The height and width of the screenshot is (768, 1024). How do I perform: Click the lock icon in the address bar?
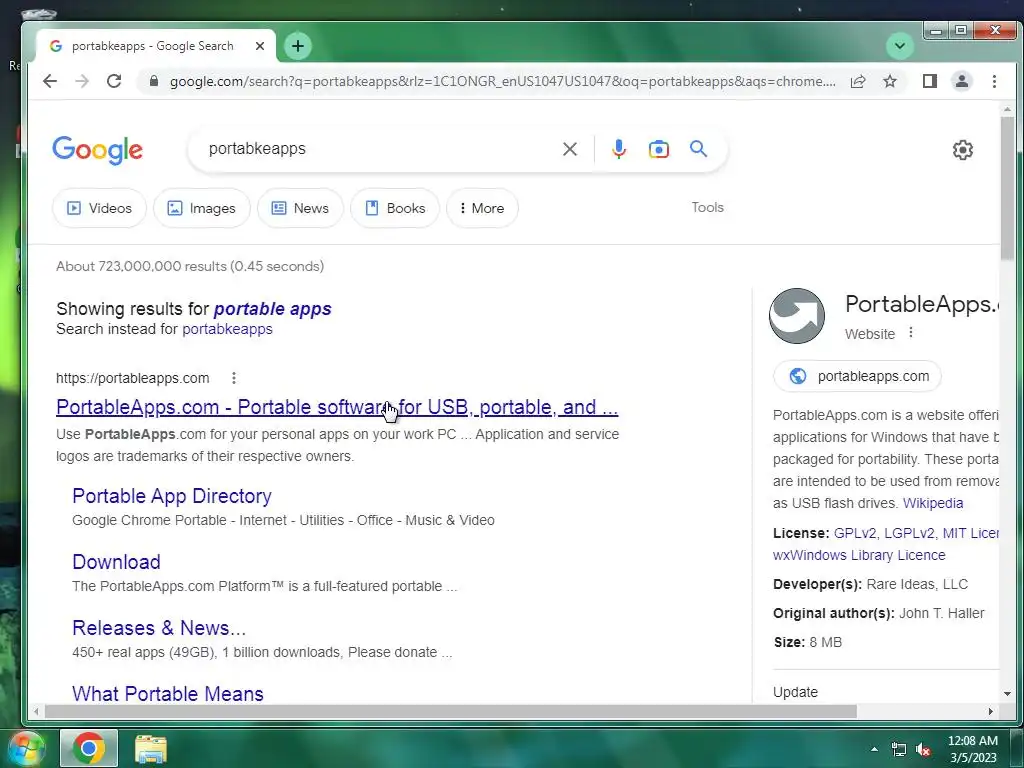(153, 81)
